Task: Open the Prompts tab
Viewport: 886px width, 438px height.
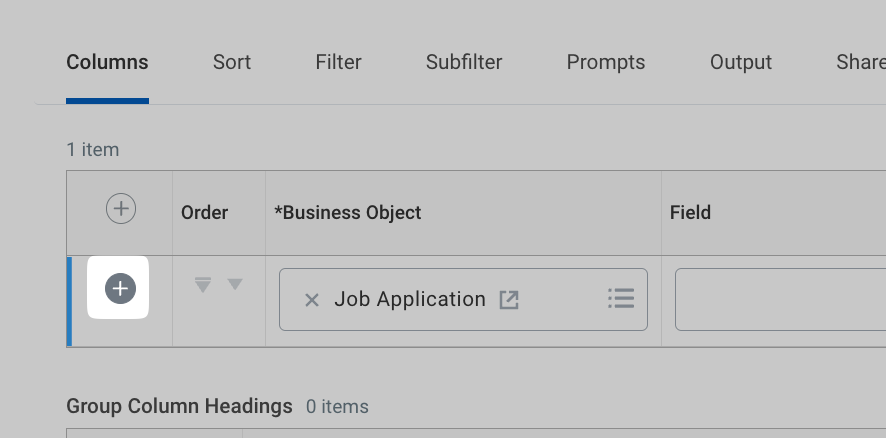Action: [606, 62]
